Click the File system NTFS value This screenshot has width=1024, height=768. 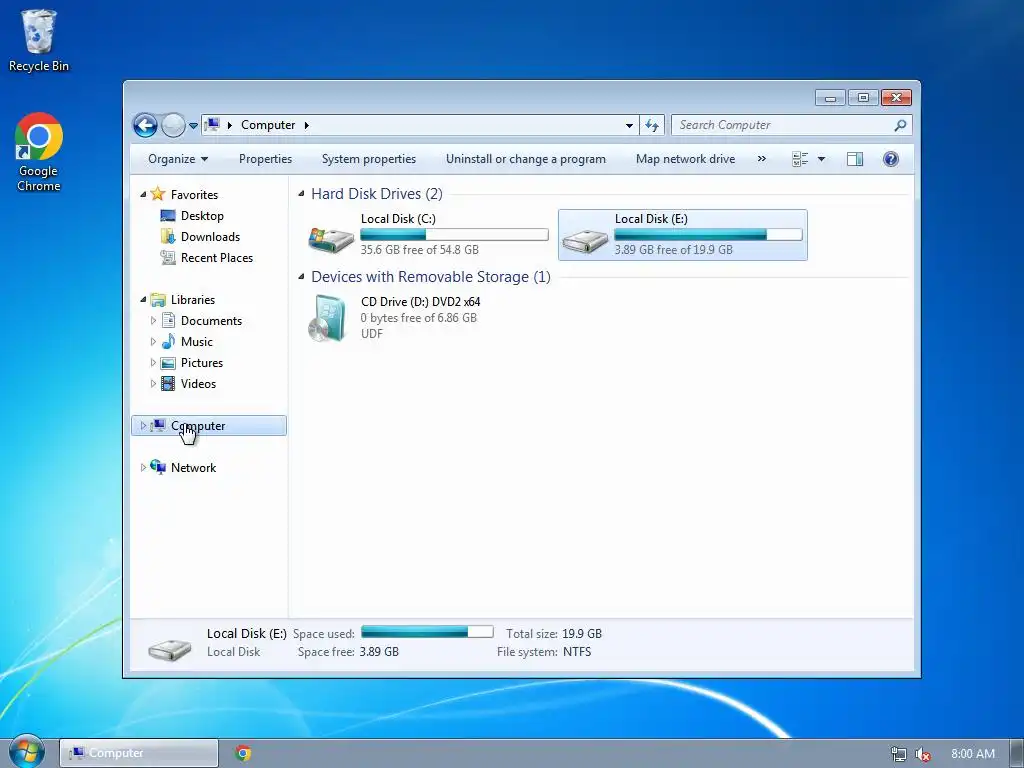pyautogui.click(x=577, y=652)
